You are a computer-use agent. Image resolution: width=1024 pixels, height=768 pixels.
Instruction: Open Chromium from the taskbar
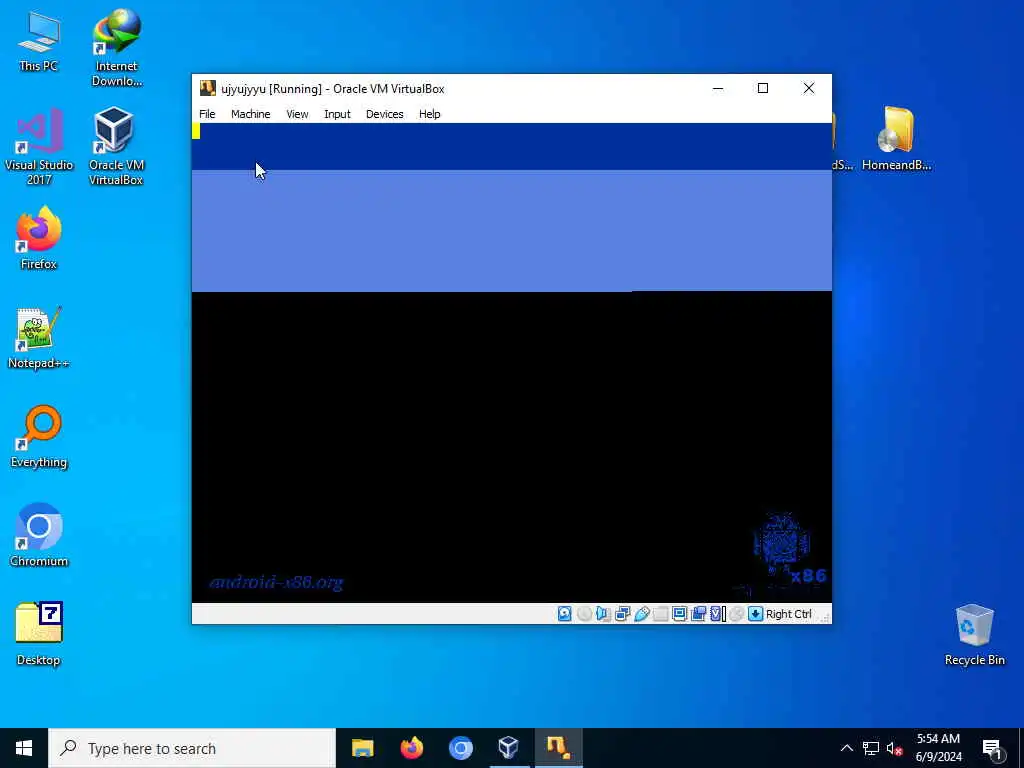click(460, 748)
